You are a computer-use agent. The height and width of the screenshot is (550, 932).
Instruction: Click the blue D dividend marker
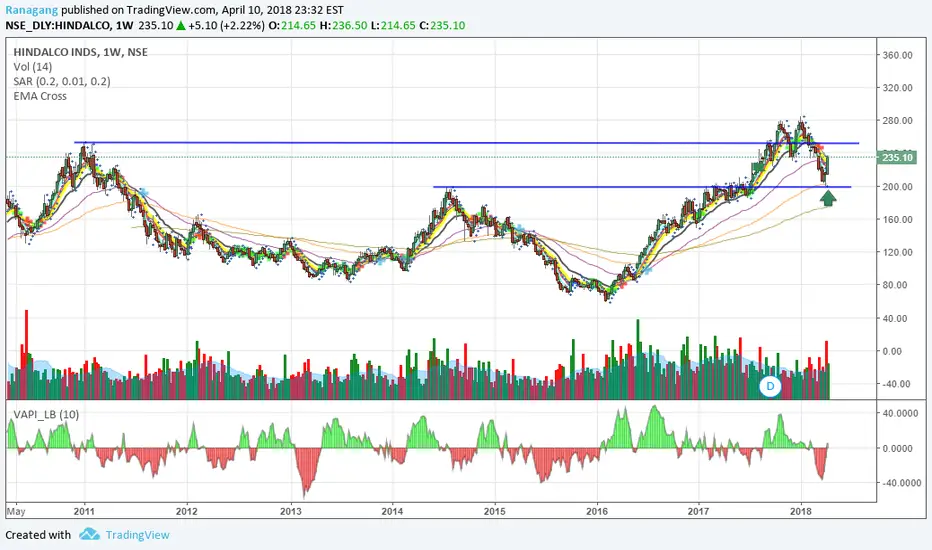coord(770,386)
